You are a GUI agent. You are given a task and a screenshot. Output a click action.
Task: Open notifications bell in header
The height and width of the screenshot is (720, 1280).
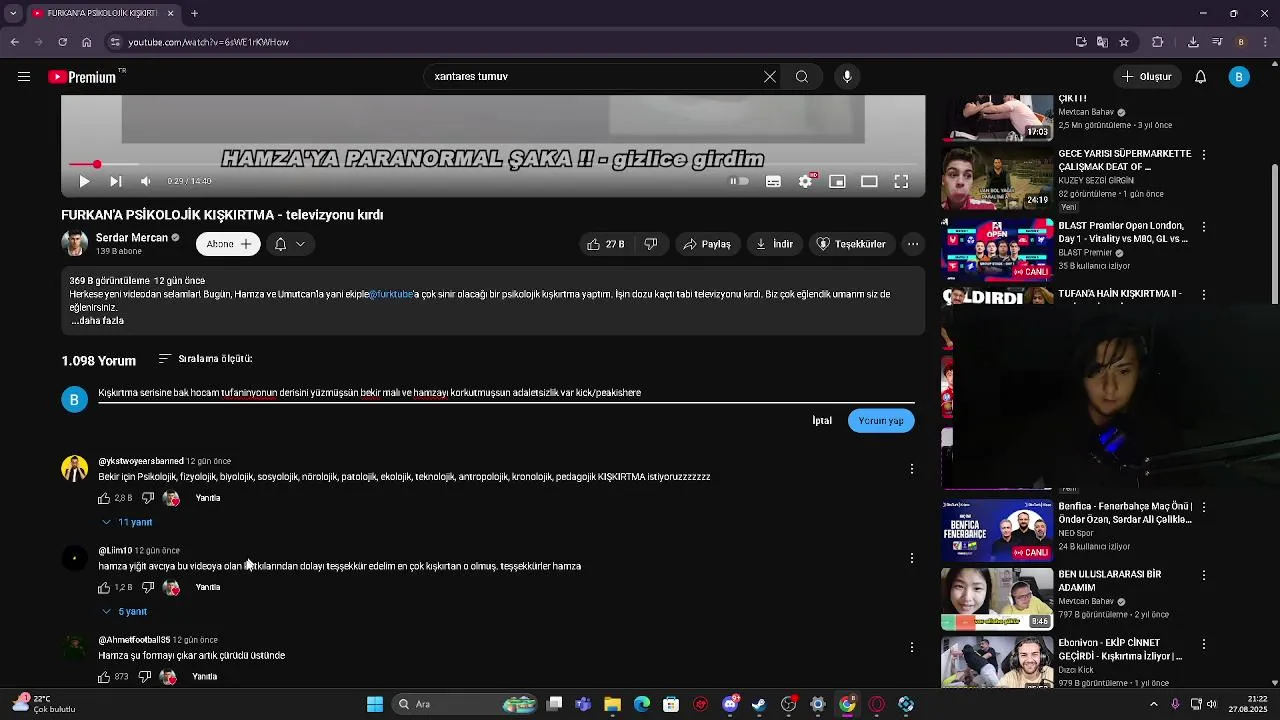click(x=1201, y=77)
